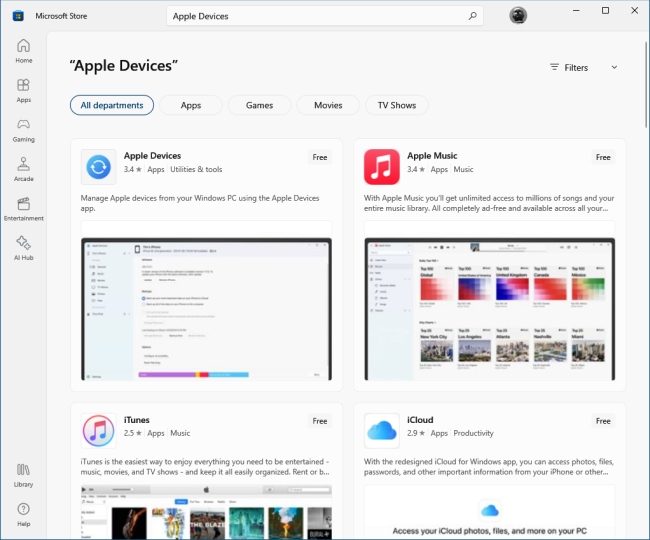This screenshot has width=650, height=540.
Task: Open the Gaming section
Action: coord(23,130)
